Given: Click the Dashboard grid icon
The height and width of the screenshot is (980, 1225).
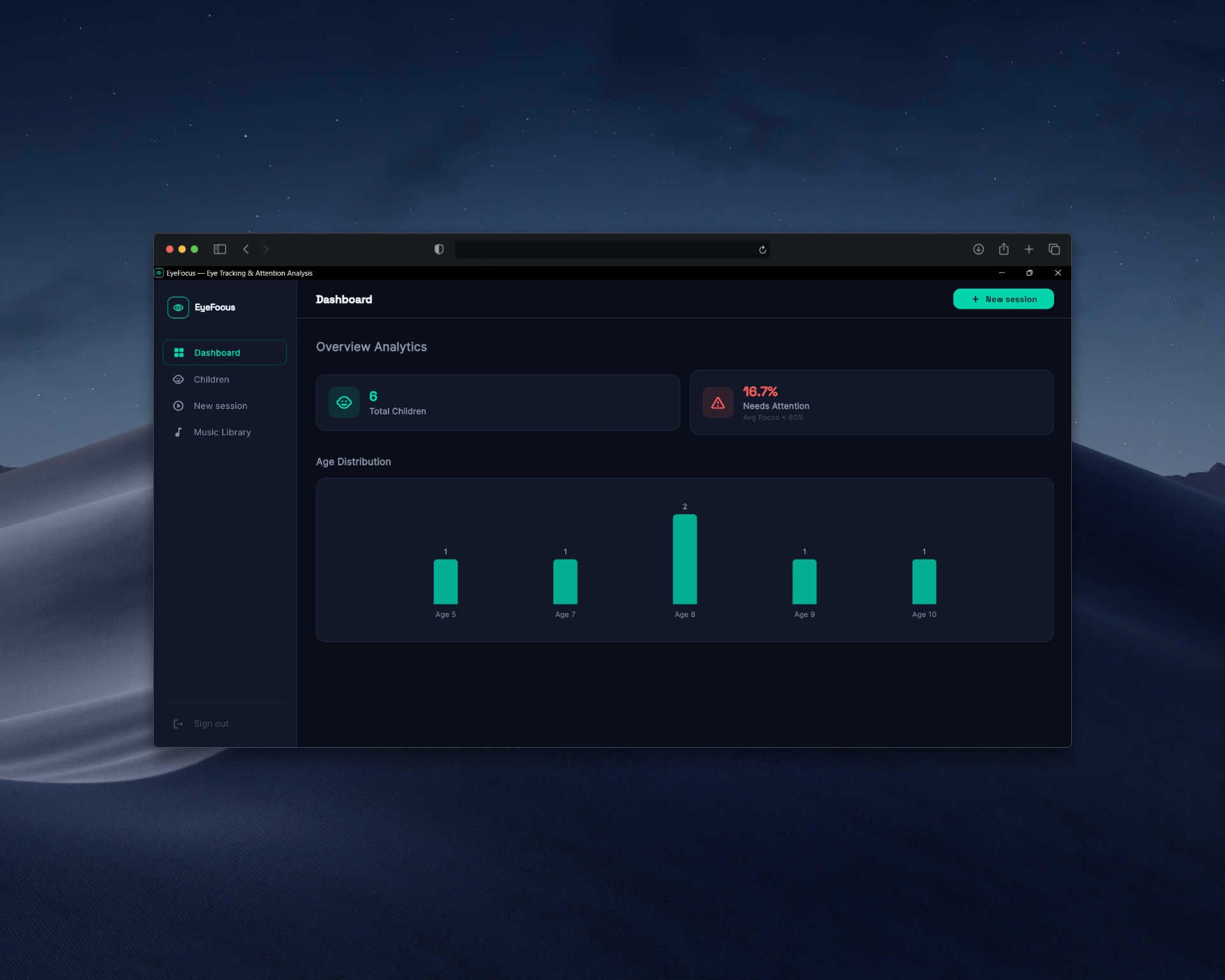Looking at the screenshot, I should pos(179,352).
